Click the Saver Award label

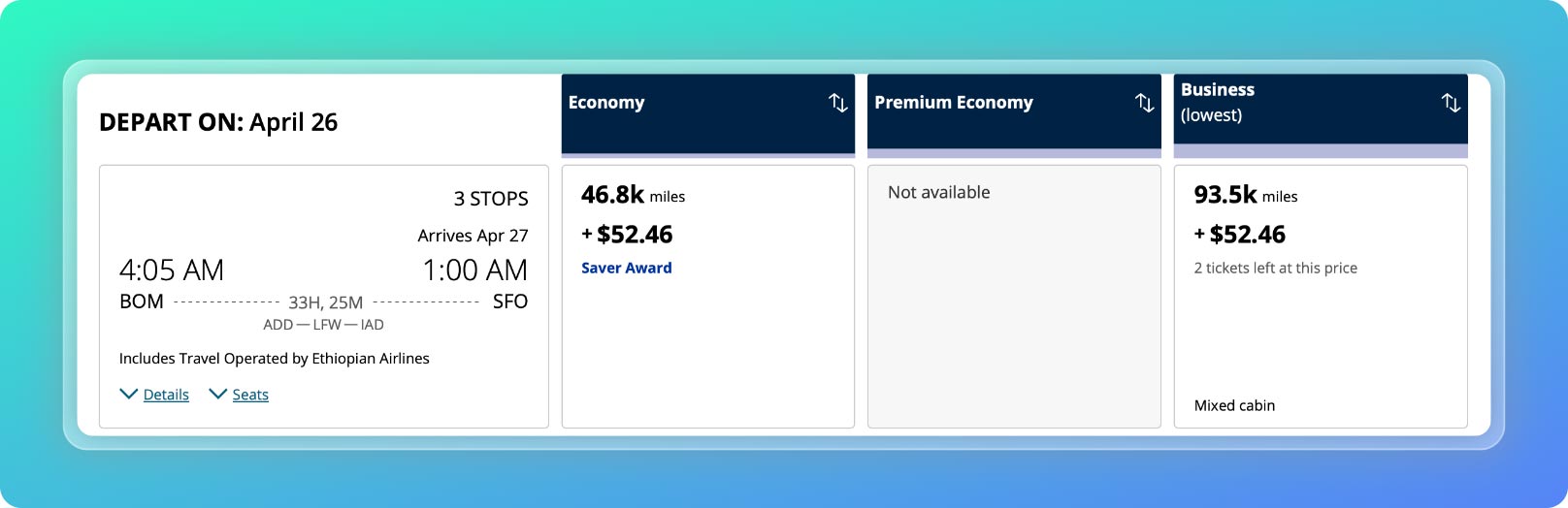(x=626, y=268)
